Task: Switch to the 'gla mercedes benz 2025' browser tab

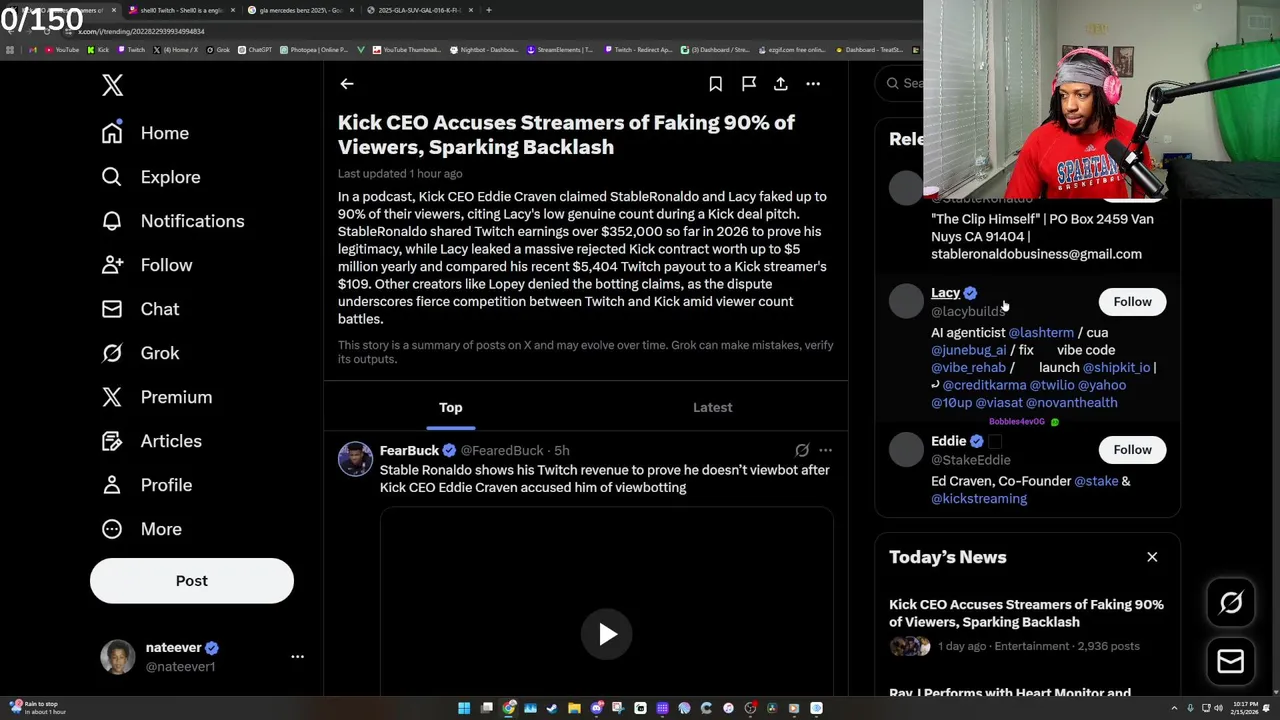Action: tap(299, 10)
